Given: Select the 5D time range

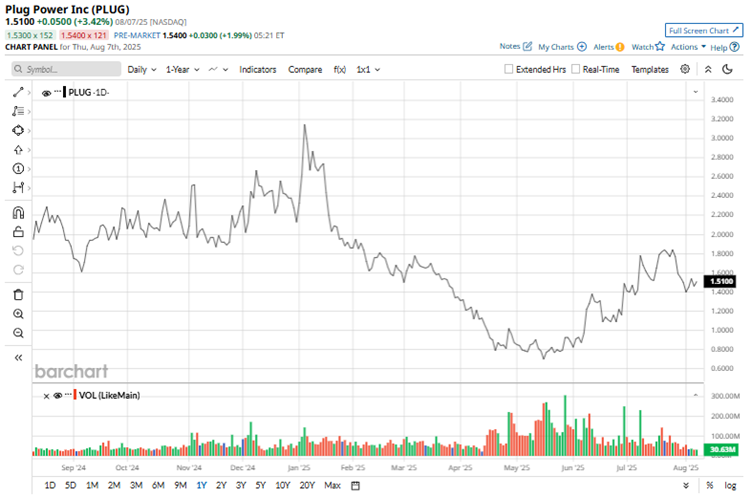Looking at the screenshot, I should pos(70,486).
